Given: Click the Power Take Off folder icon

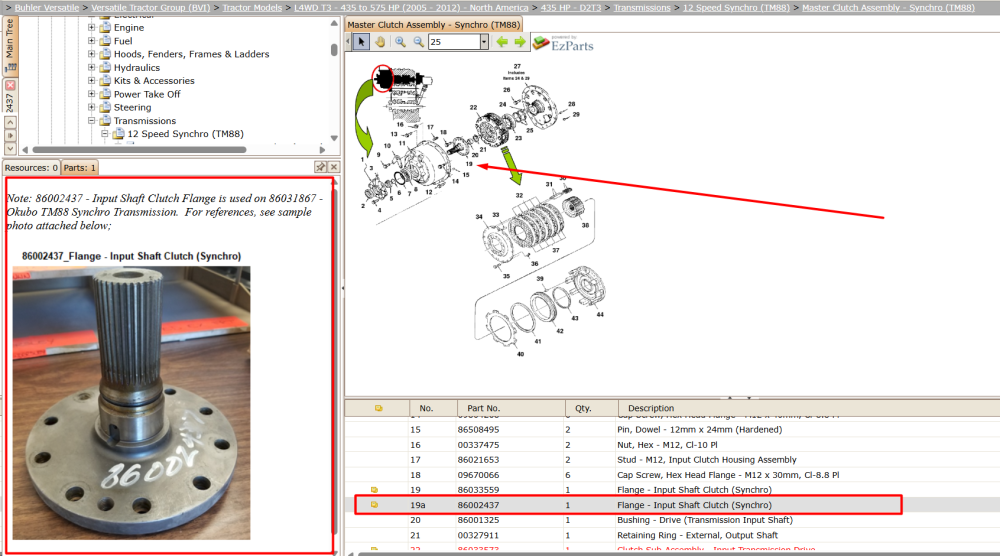Looking at the screenshot, I should pos(105,94).
